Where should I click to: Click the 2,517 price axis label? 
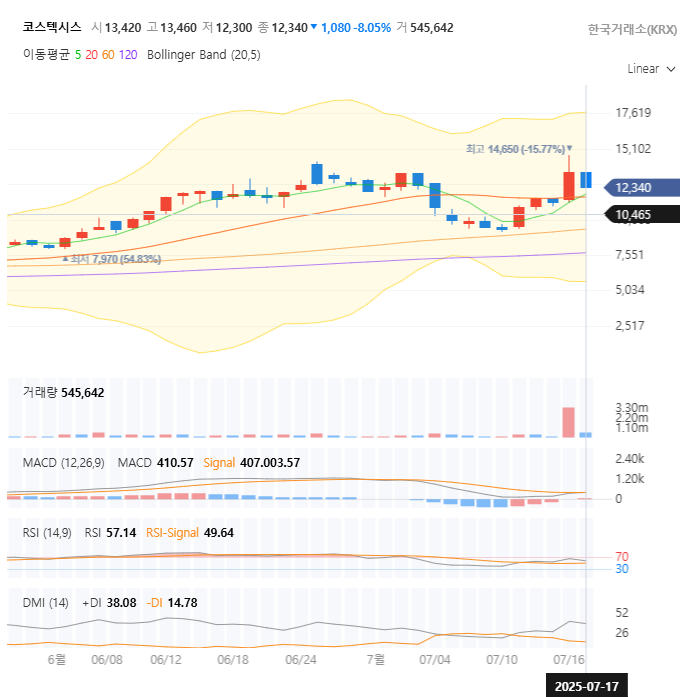tap(630, 326)
